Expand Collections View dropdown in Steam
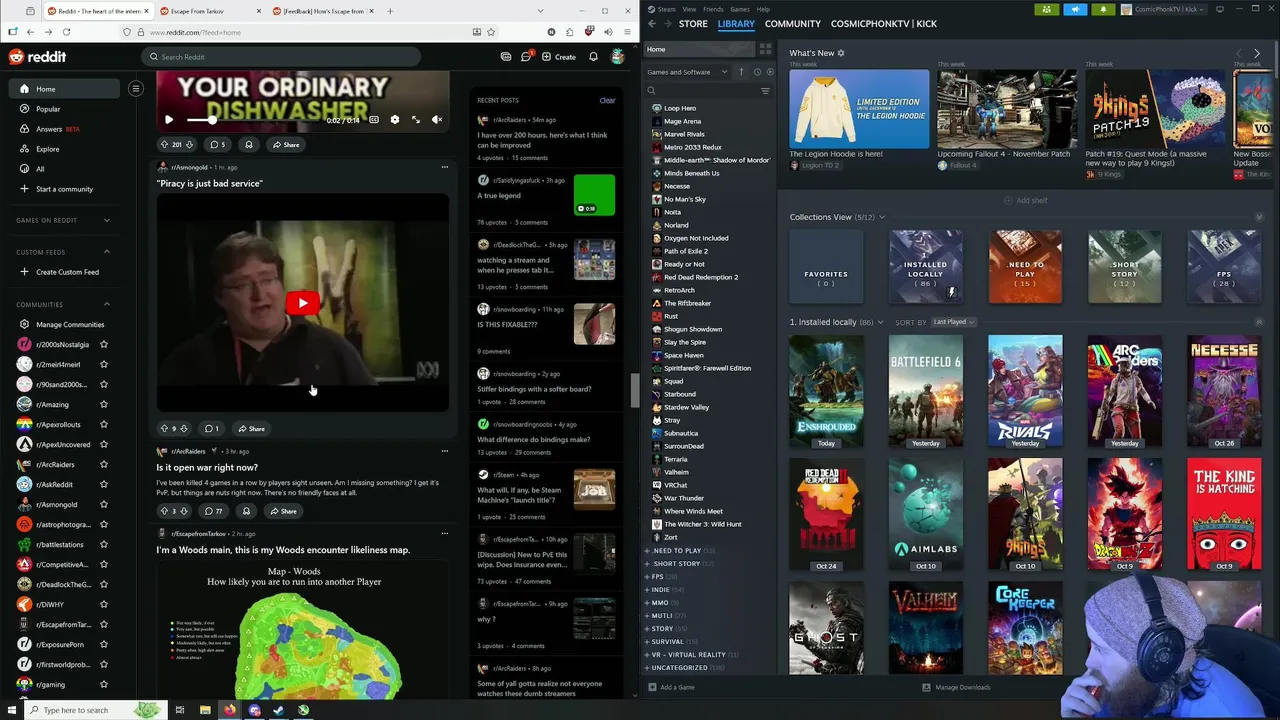This screenshot has width=1280, height=720. 881,217
